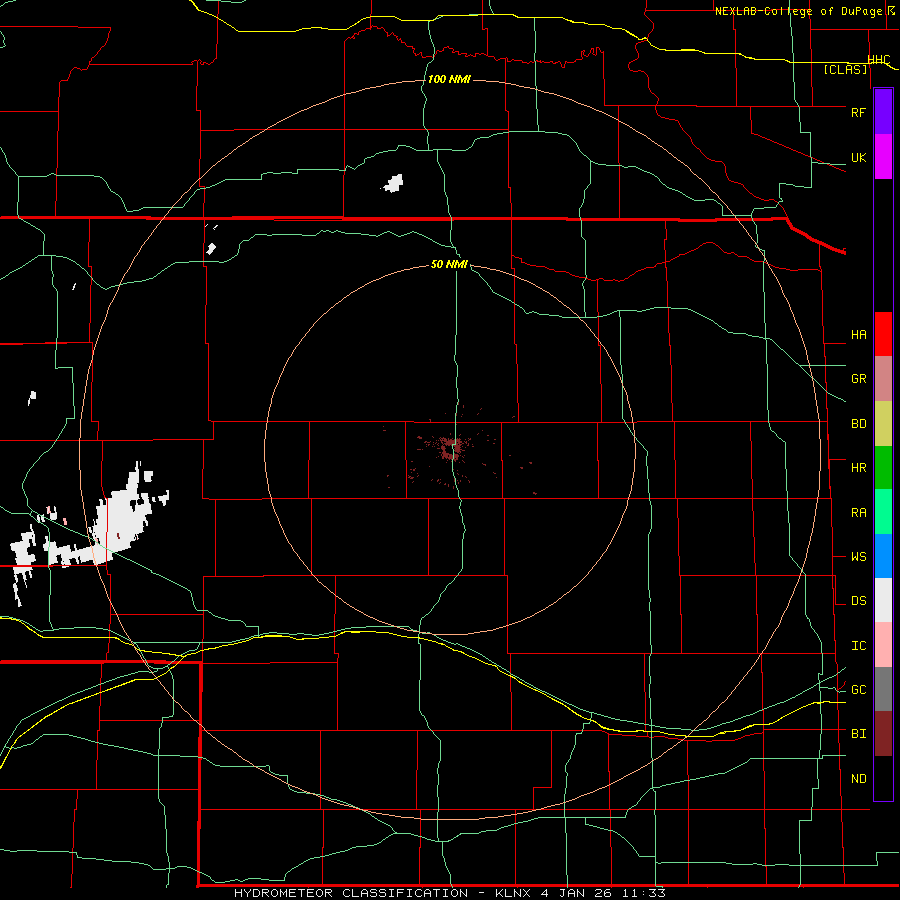Click the 50 NMI range ring label
900x900 pixels.
click(449, 264)
